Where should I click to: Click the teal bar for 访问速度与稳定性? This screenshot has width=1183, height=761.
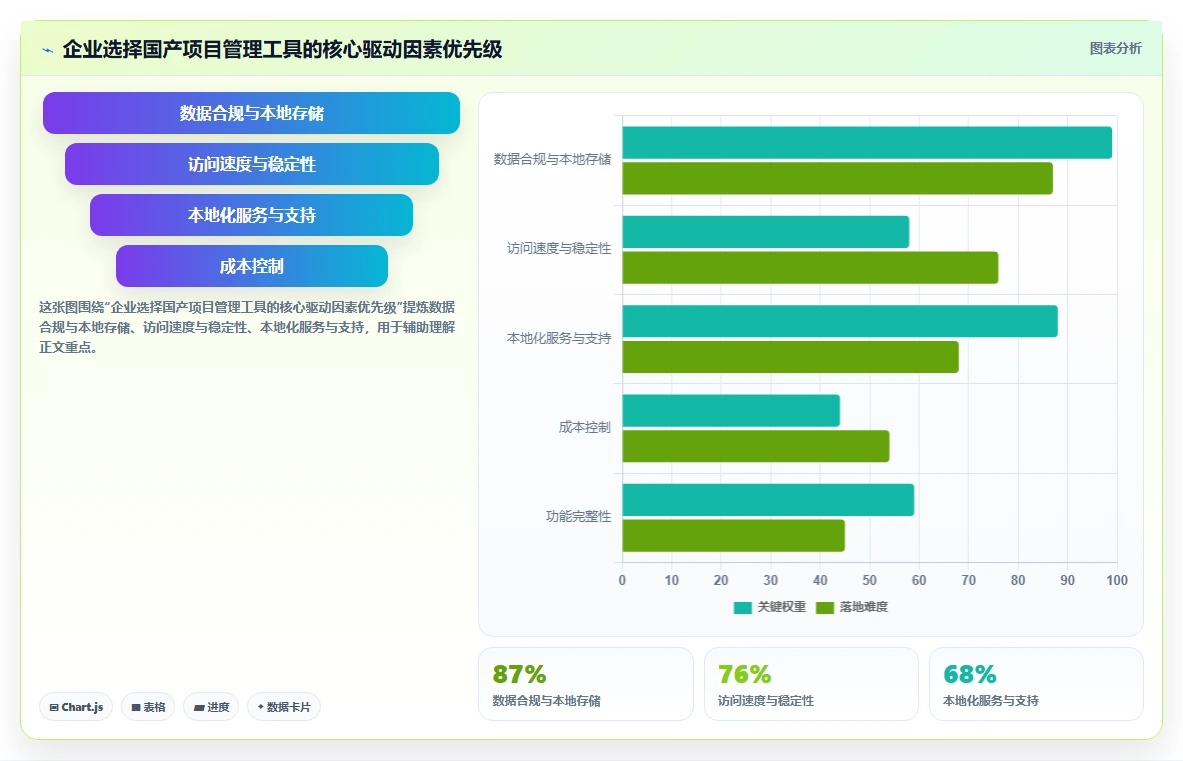[766, 232]
